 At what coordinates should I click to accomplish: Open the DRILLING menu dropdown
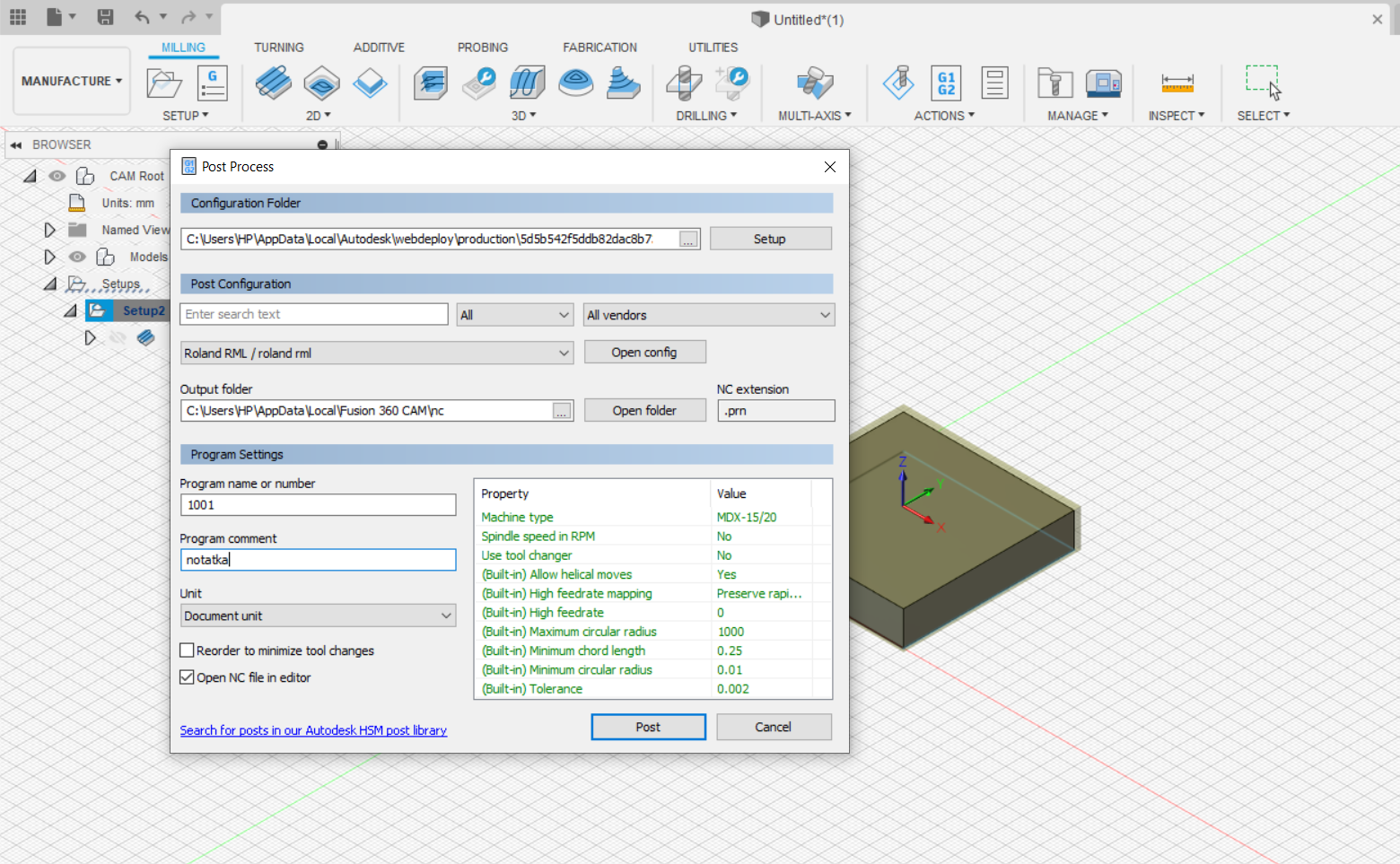coord(706,116)
